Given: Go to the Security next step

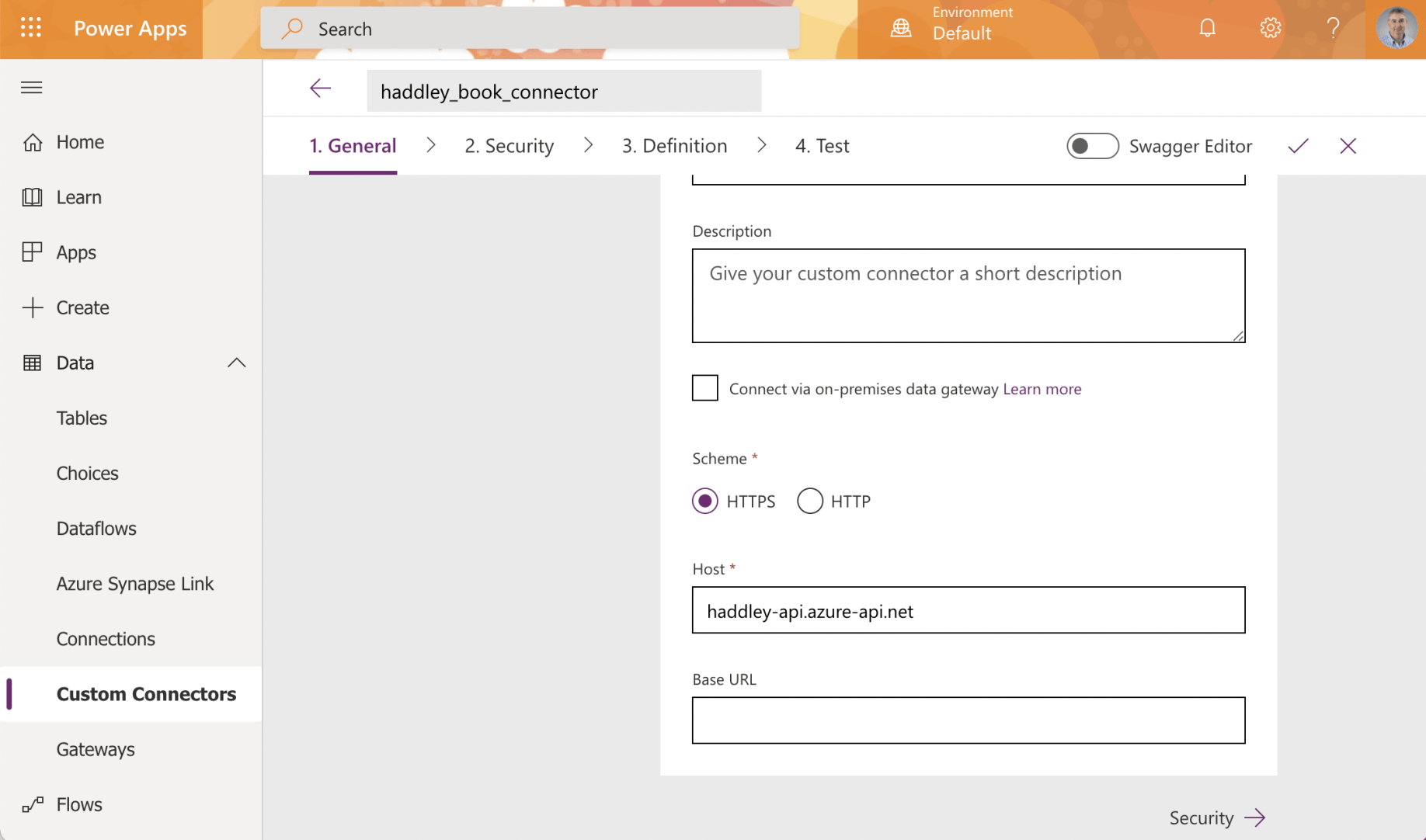Looking at the screenshot, I should (1217, 817).
